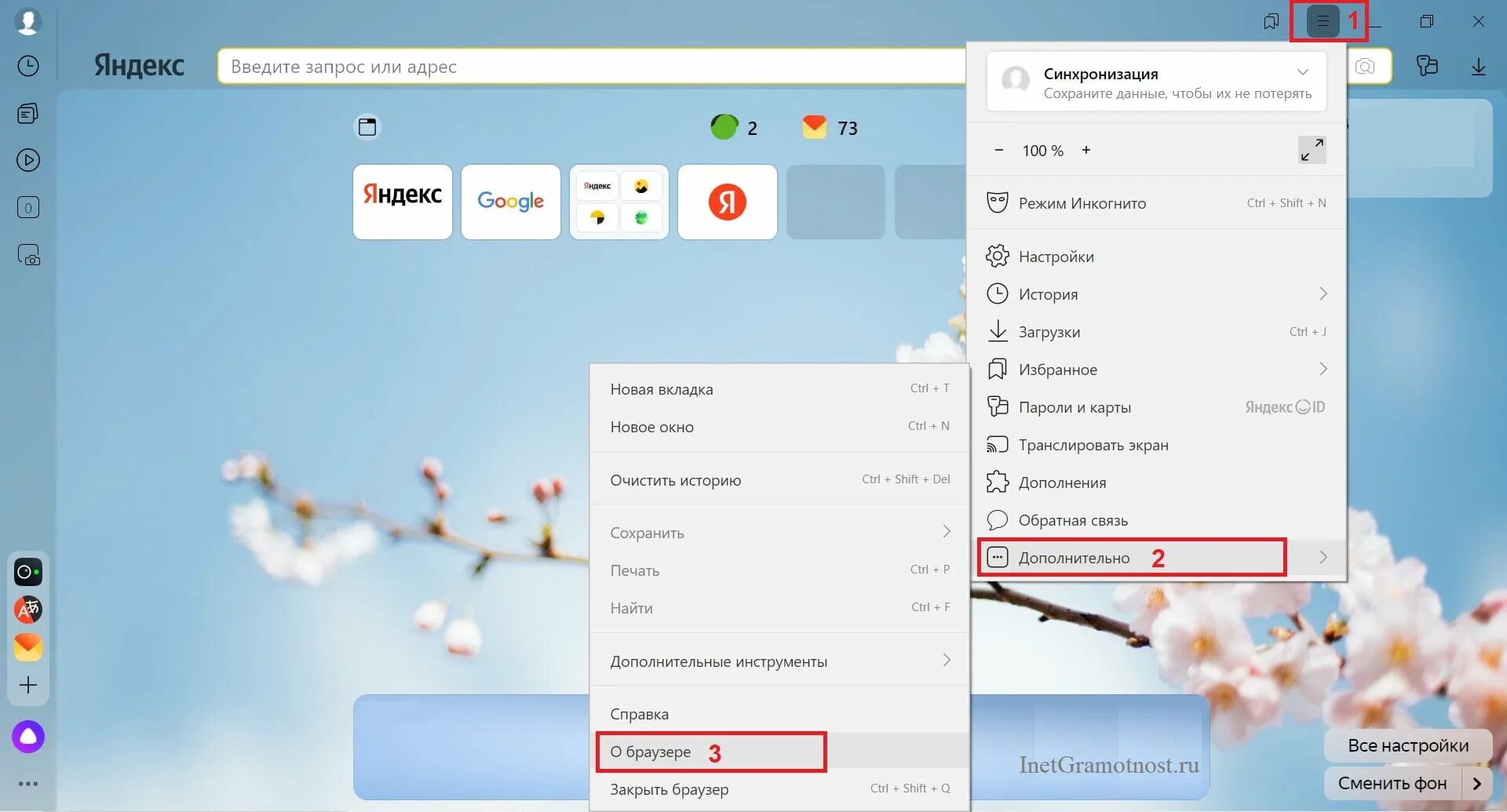Image resolution: width=1507 pixels, height=812 pixels.
Task: Expand the История submenu arrow
Action: coord(1323,293)
